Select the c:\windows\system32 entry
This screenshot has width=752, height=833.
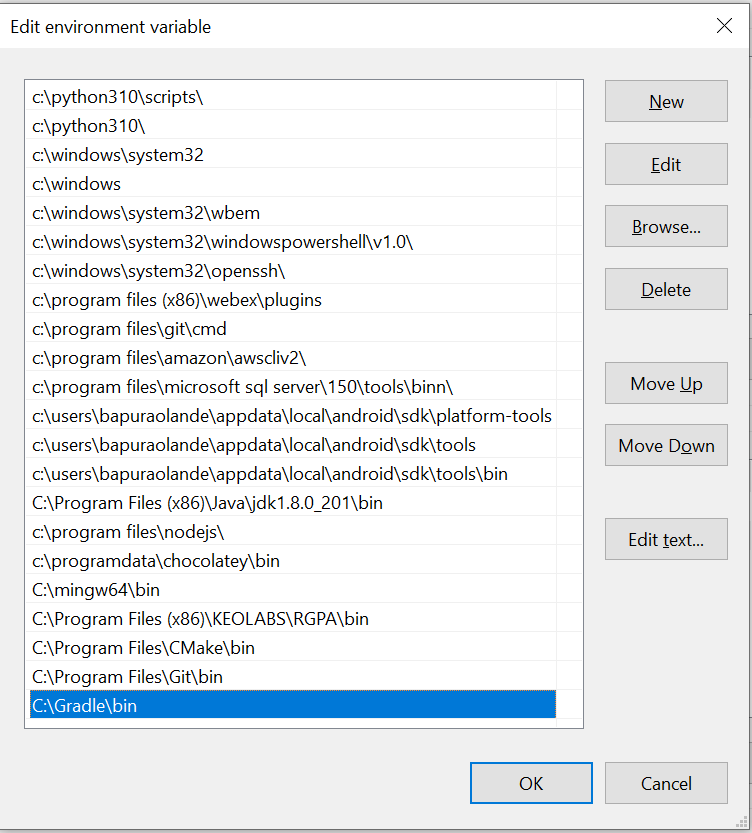293,155
